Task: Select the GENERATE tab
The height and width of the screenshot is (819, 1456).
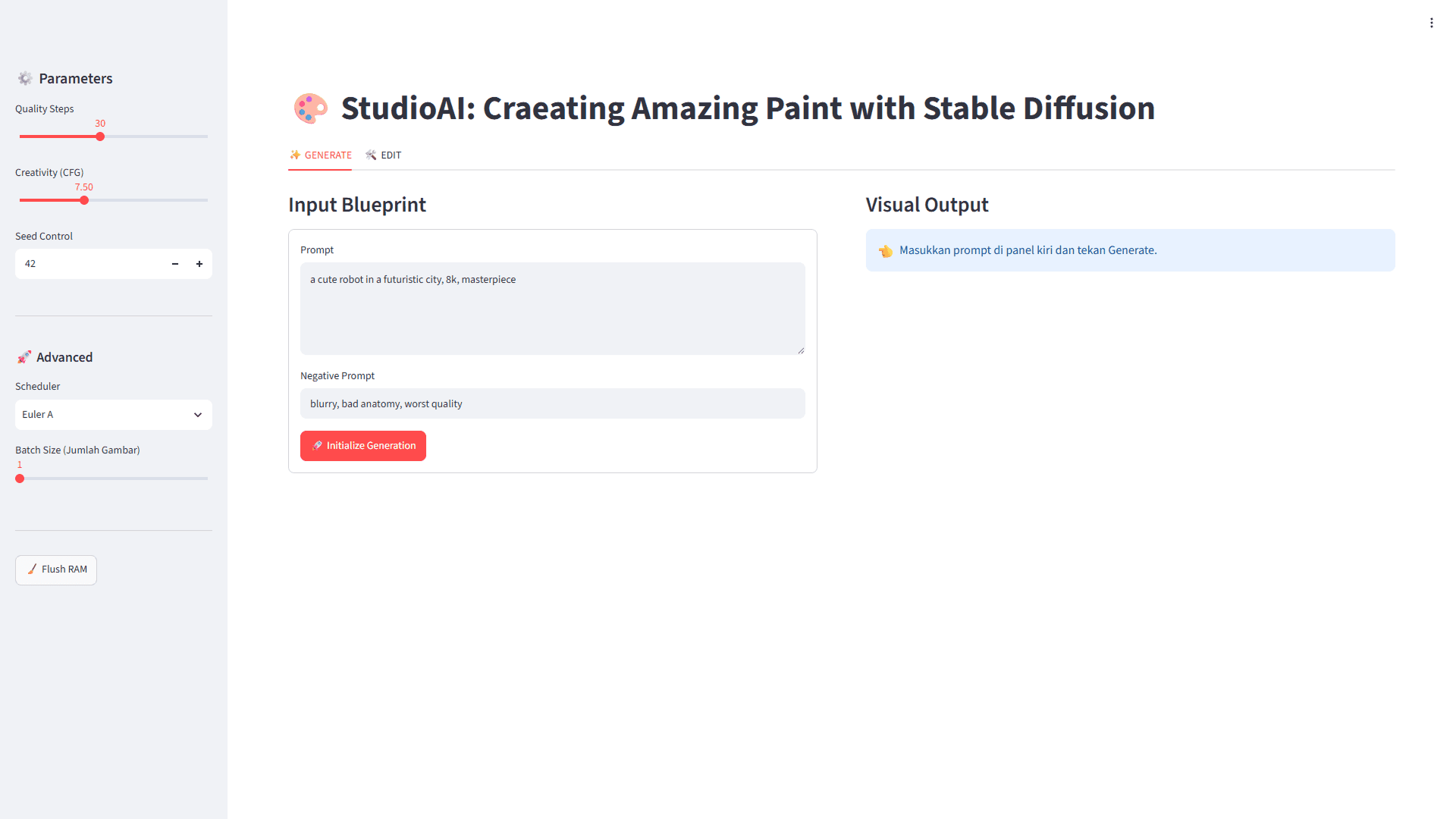Action: (x=320, y=155)
